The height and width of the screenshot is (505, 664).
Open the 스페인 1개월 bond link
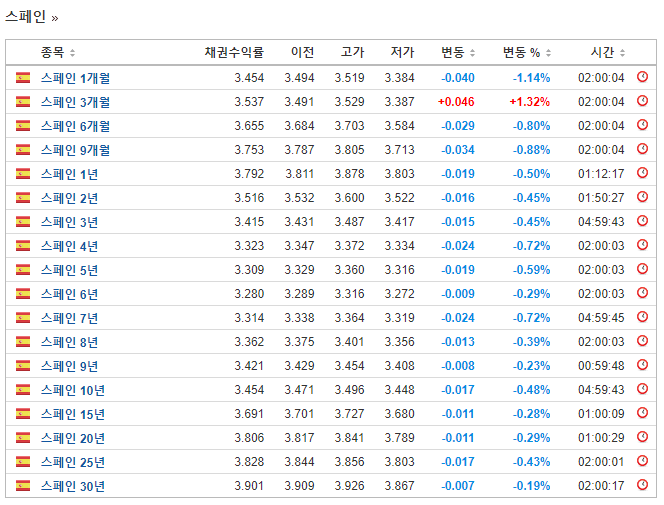tap(75, 78)
